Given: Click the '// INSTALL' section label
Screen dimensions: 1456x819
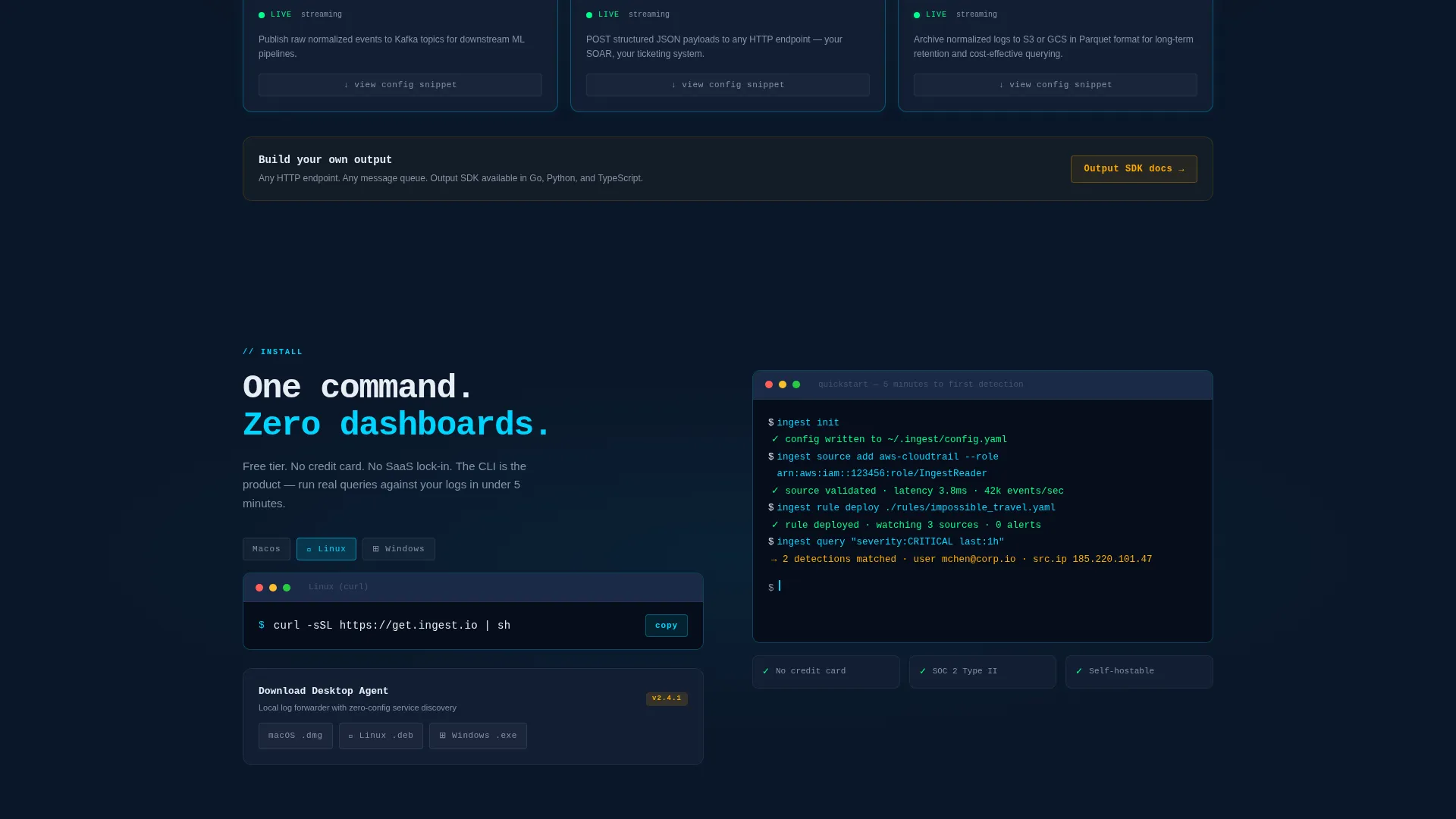Looking at the screenshot, I should [x=272, y=352].
